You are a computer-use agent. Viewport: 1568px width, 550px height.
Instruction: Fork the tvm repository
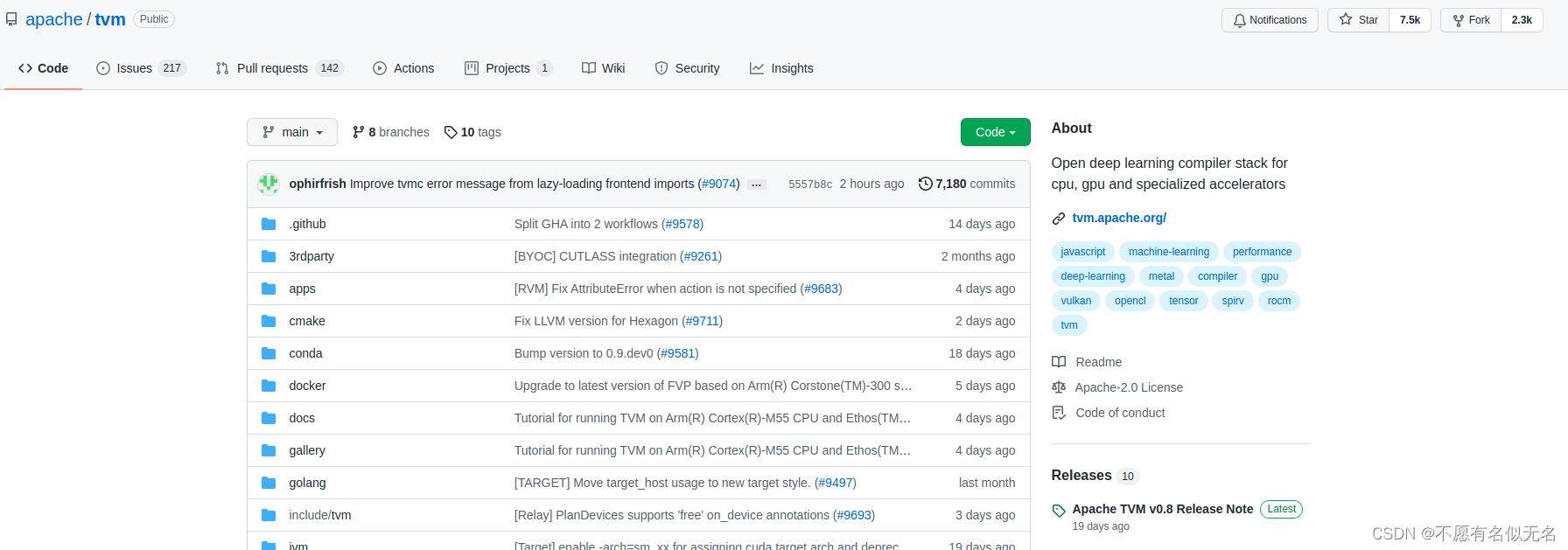pos(1471,20)
